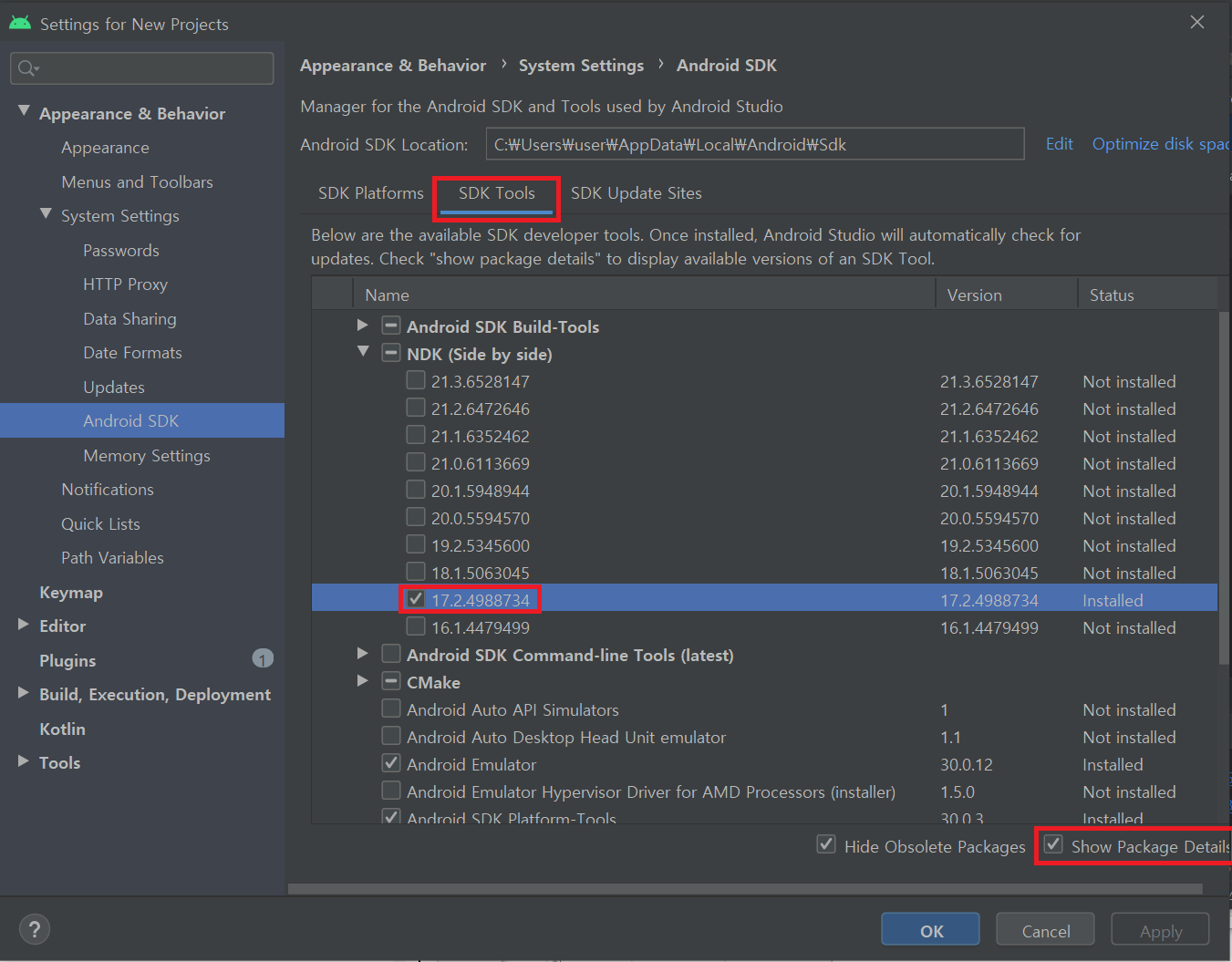The image size is (1232, 962).
Task: Open Passwords settings
Action: point(121,251)
